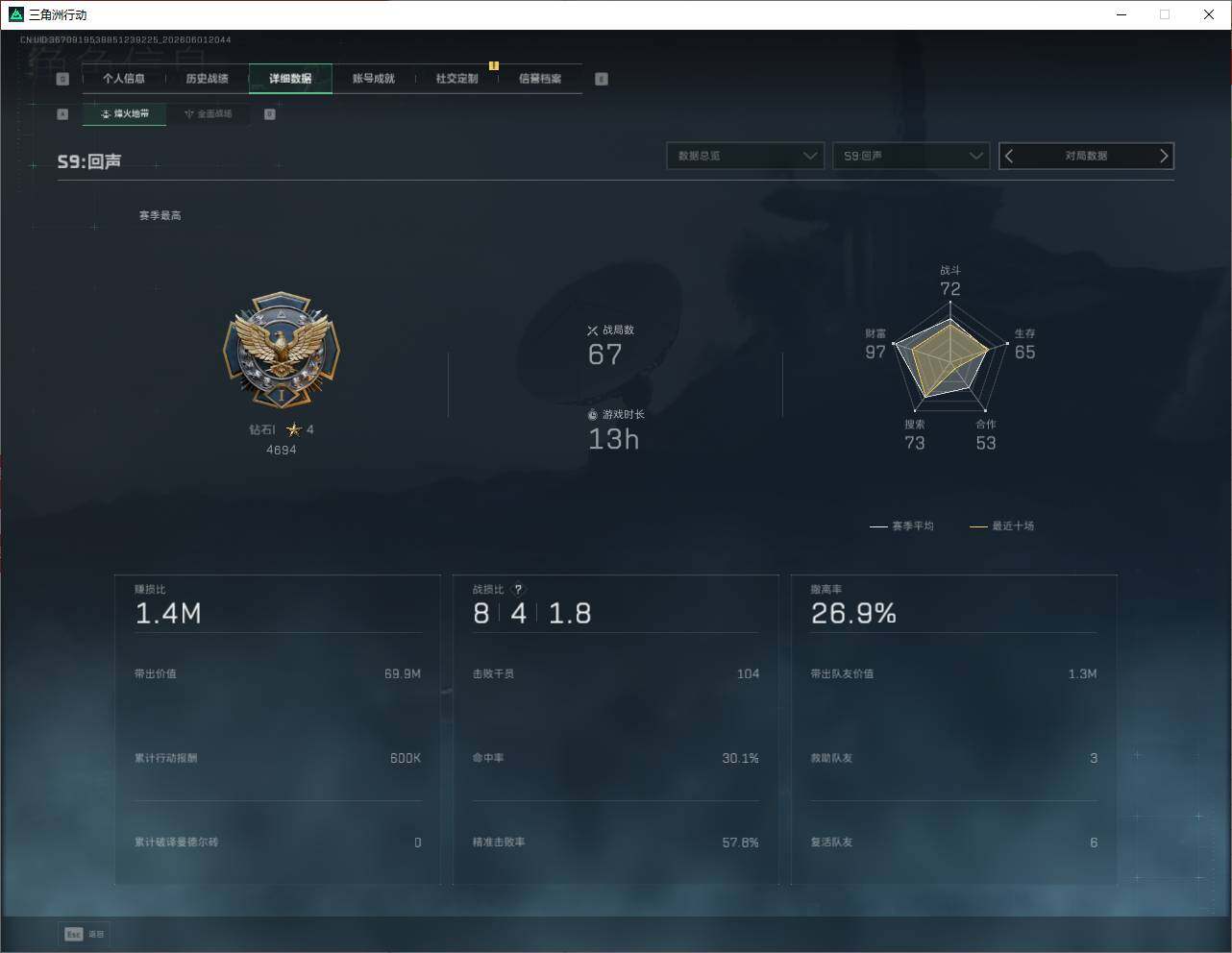Switch to the 全面战场 mode sub-tab

(x=208, y=114)
